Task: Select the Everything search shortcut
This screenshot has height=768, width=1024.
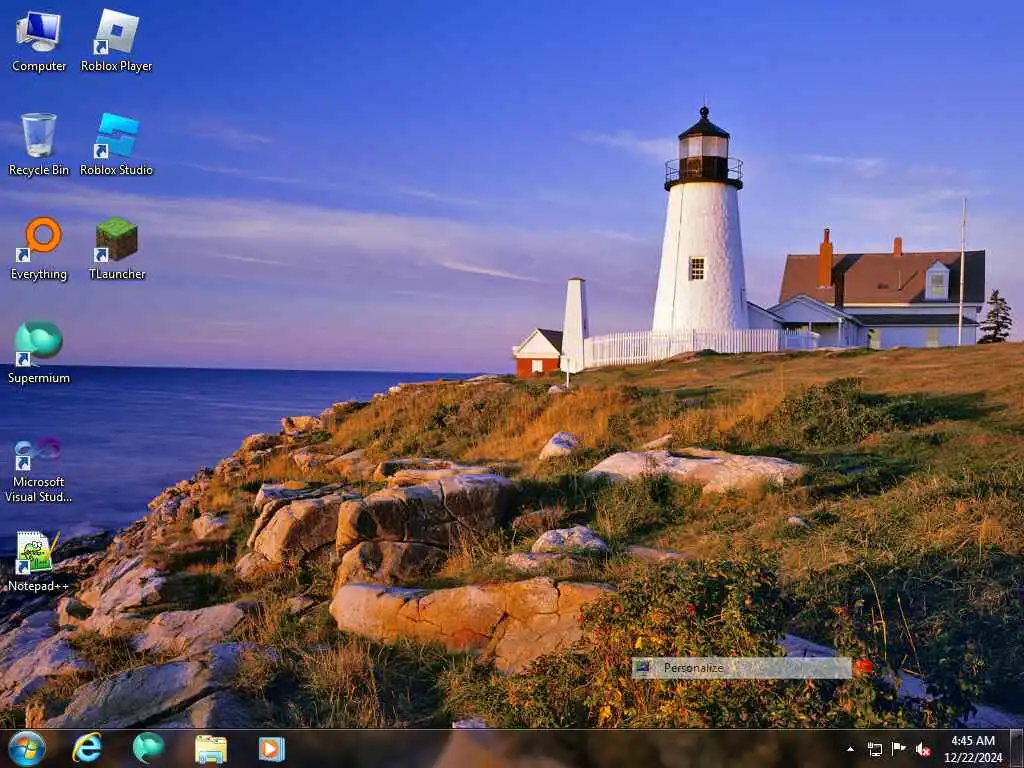Action: click(x=39, y=248)
